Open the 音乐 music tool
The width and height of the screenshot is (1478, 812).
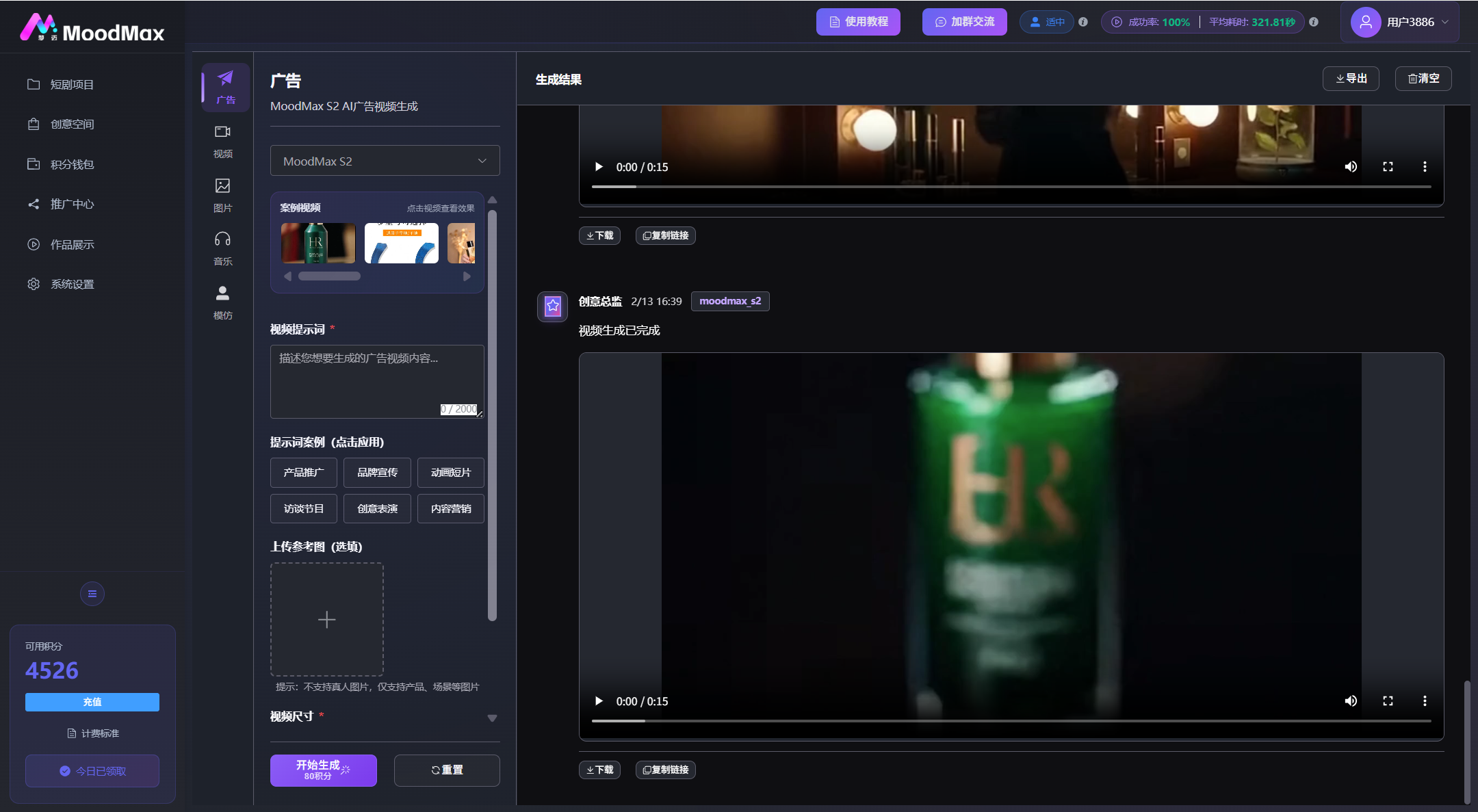pyautogui.click(x=223, y=248)
